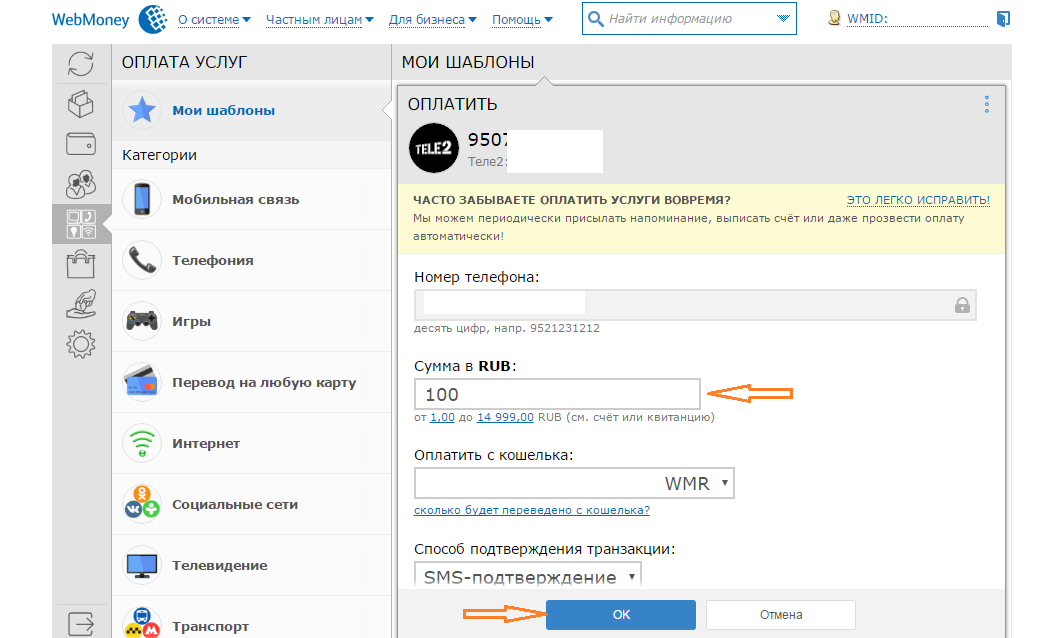The image size is (1041, 638).
Task: Click the hand with coin icon
Action: pyautogui.click(x=81, y=304)
